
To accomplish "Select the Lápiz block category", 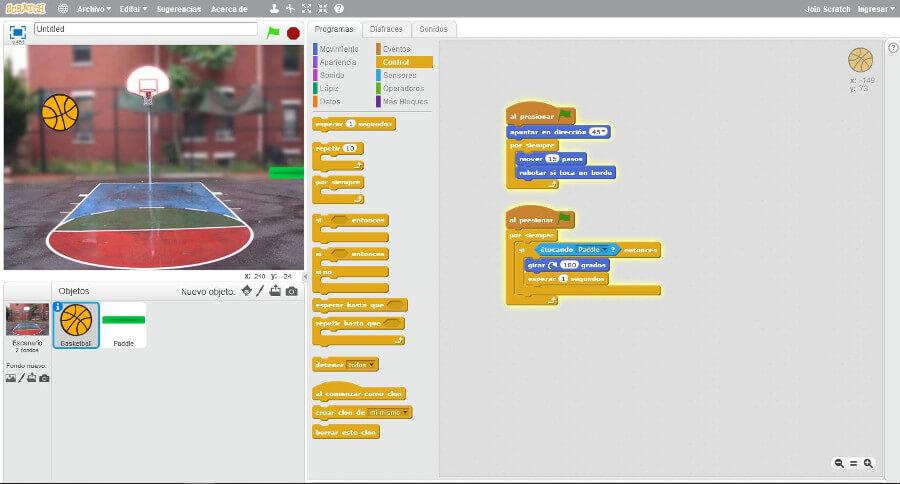I will coord(329,88).
